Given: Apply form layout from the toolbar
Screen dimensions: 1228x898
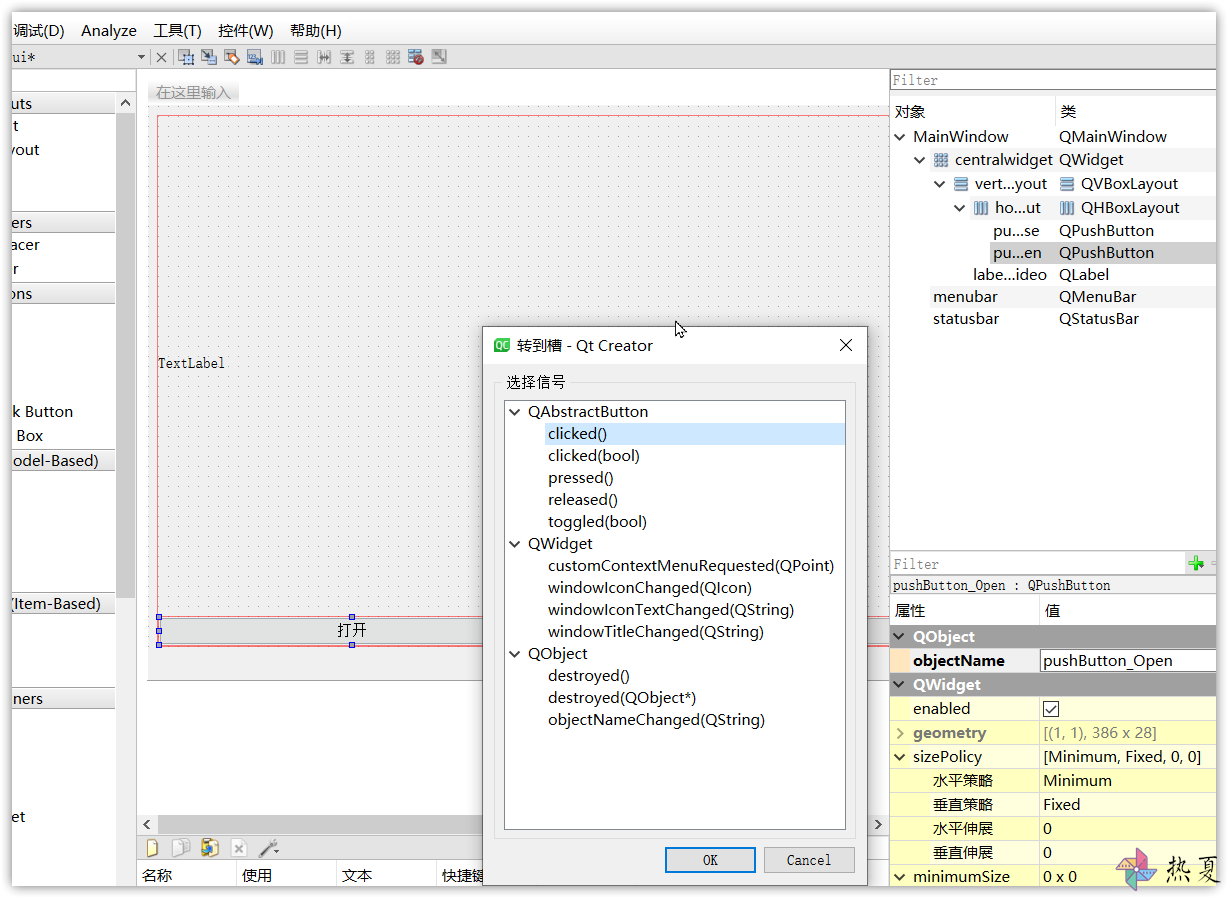Looking at the screenshot, I should tap(370, 57).
